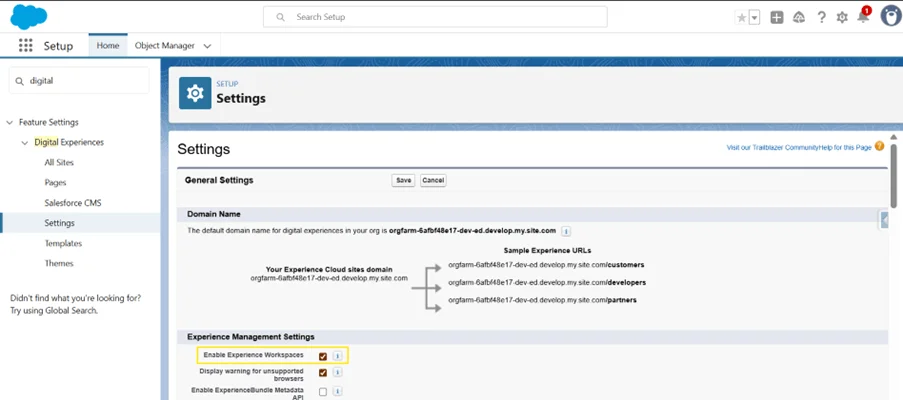Open the user profile avatar
The image size is (903, 400).
click(x=891, y=16)
